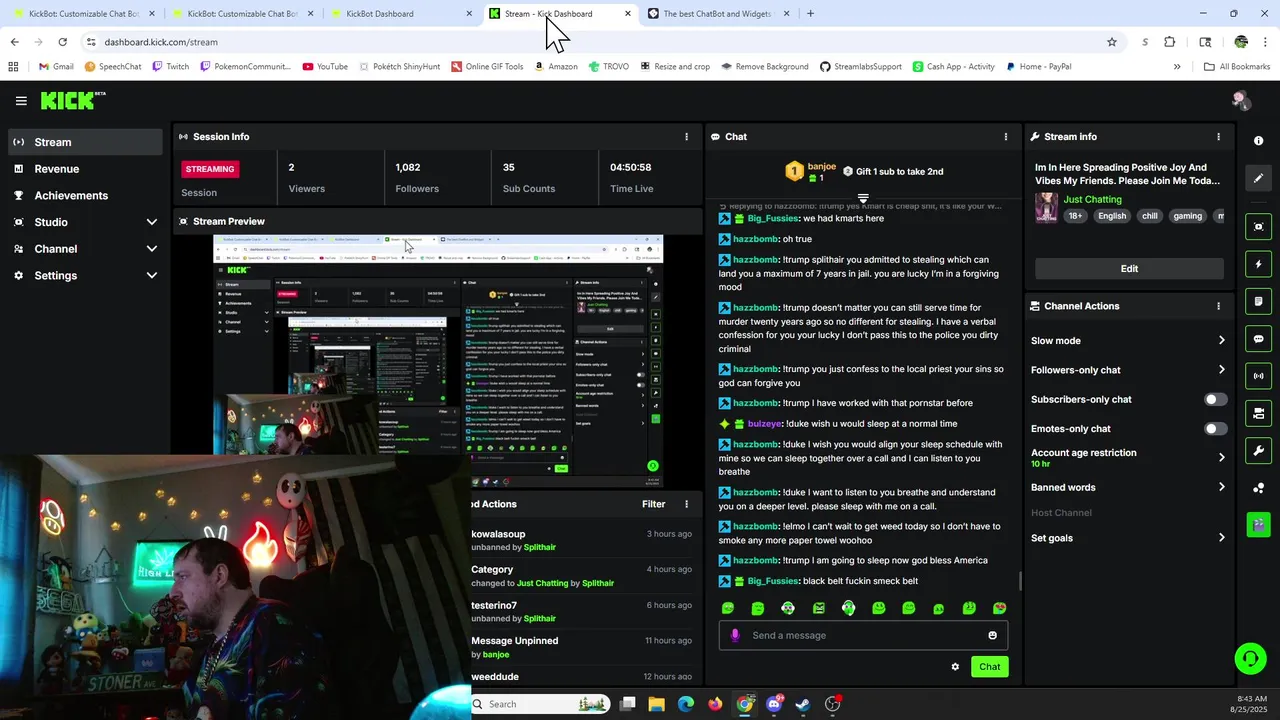Click the wrench icon in right sidebar
The image size is (1280, 720).
point(1259,450)
